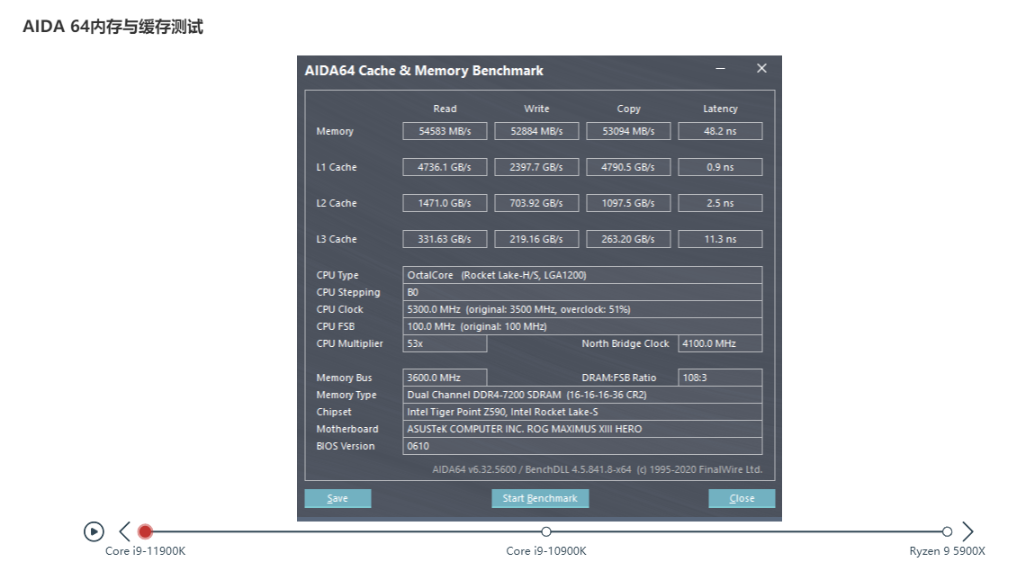Click the L1 Cache Write value 2397.7 GB/s
Screen dimensions: 1016x581
click(x=537, y=167)
